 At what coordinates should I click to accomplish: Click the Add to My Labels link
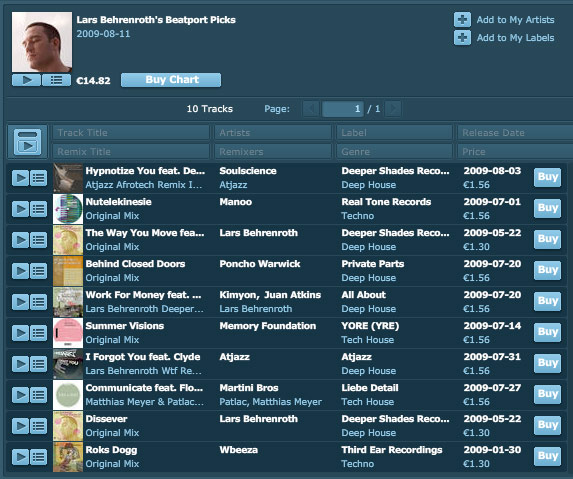[515, 38]
